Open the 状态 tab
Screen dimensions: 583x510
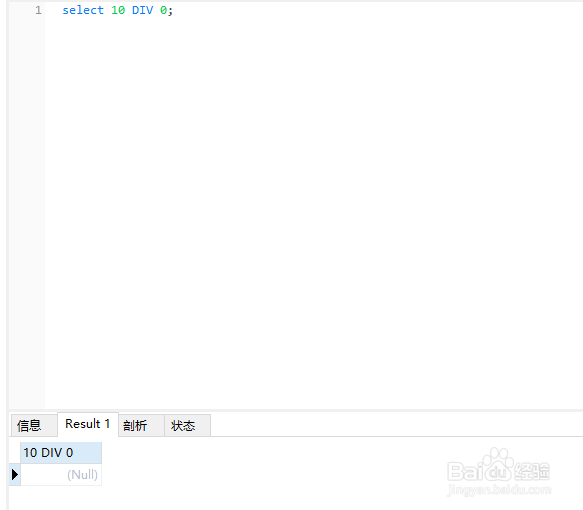(x=187, y=425)
